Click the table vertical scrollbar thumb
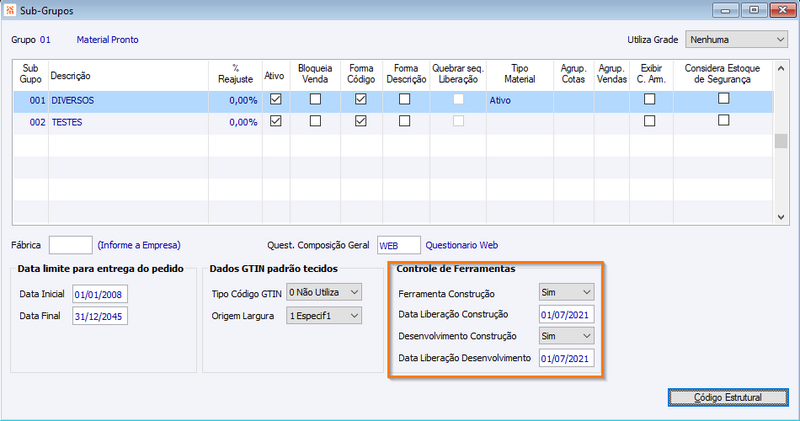 pyautogui.click(x=781, y=141)
